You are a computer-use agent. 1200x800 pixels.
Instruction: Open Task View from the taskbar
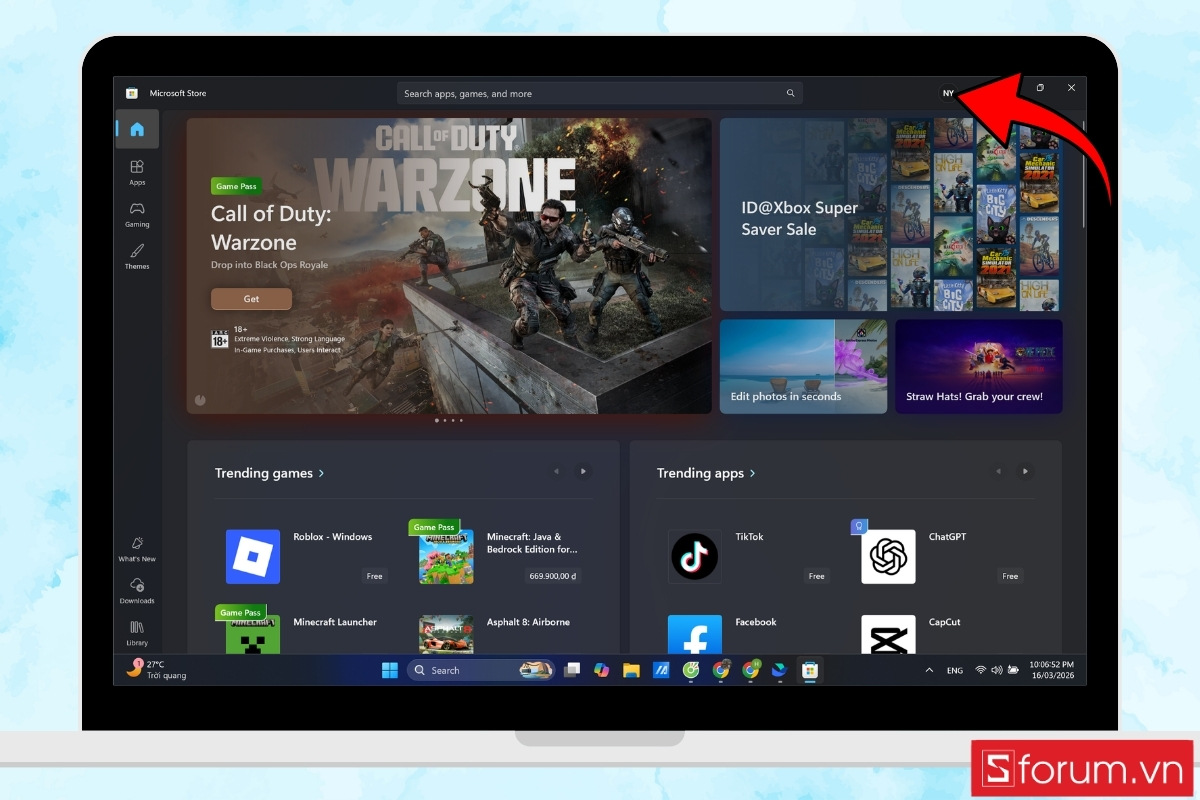[571, 670]
